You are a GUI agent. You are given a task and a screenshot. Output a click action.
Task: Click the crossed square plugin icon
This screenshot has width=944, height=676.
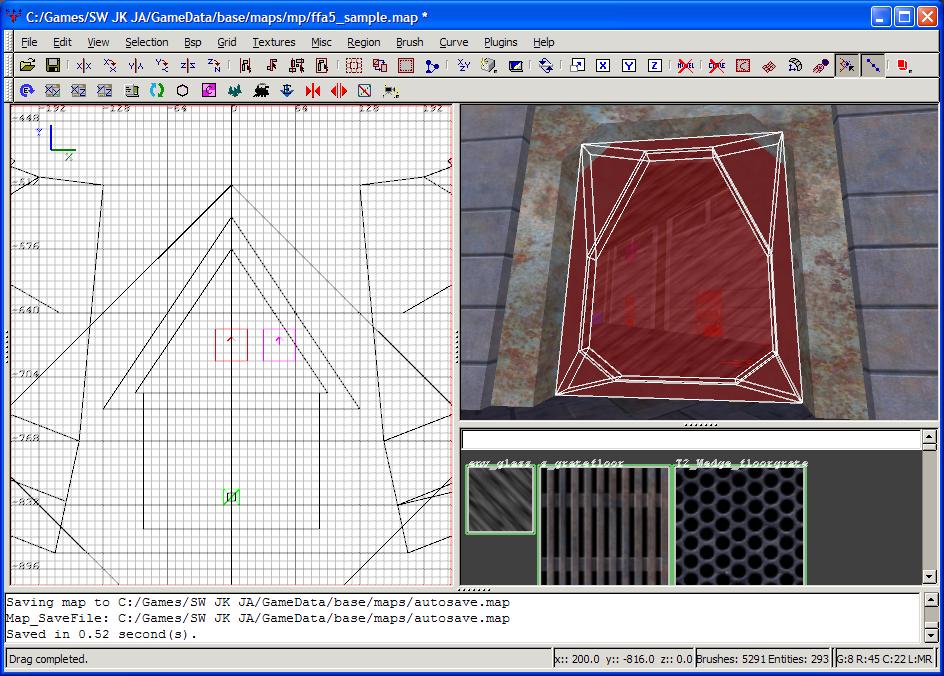coord(365,91)
